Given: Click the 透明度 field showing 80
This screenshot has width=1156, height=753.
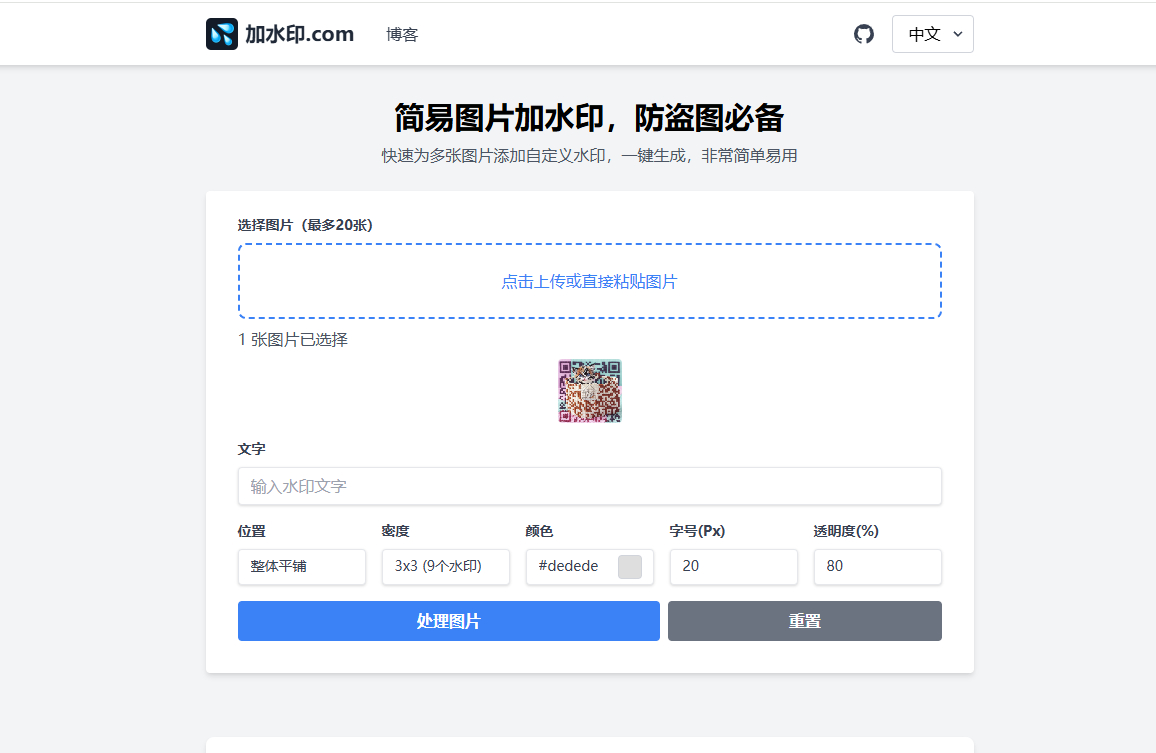Looking at the screenshot, I should 877,566.
